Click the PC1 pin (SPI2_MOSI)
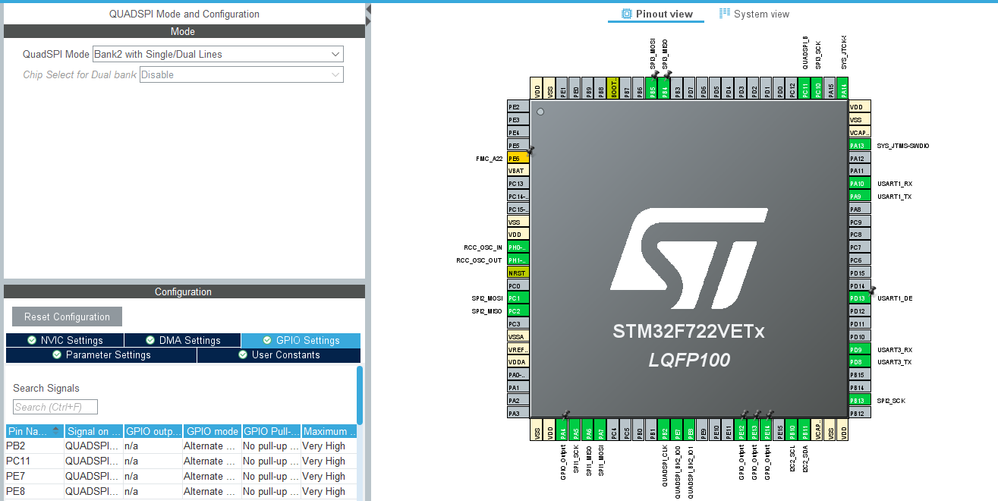This screenshot has height=501, width=998. 518,298
